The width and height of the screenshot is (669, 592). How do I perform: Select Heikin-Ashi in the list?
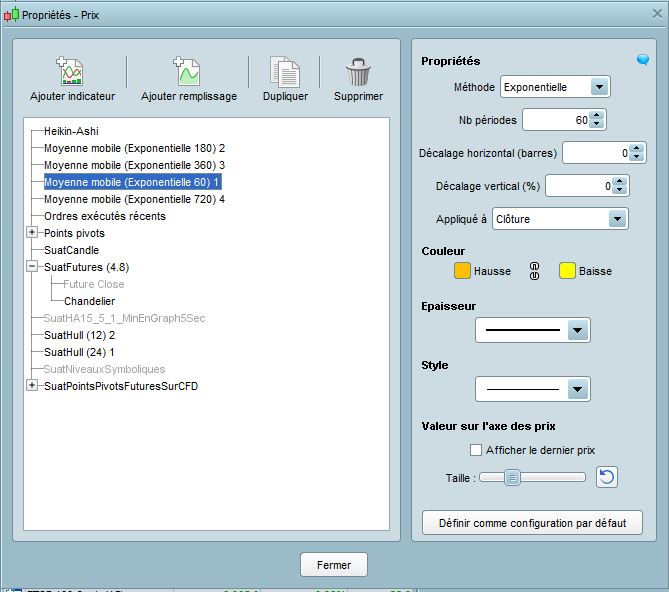pos(71,131)
